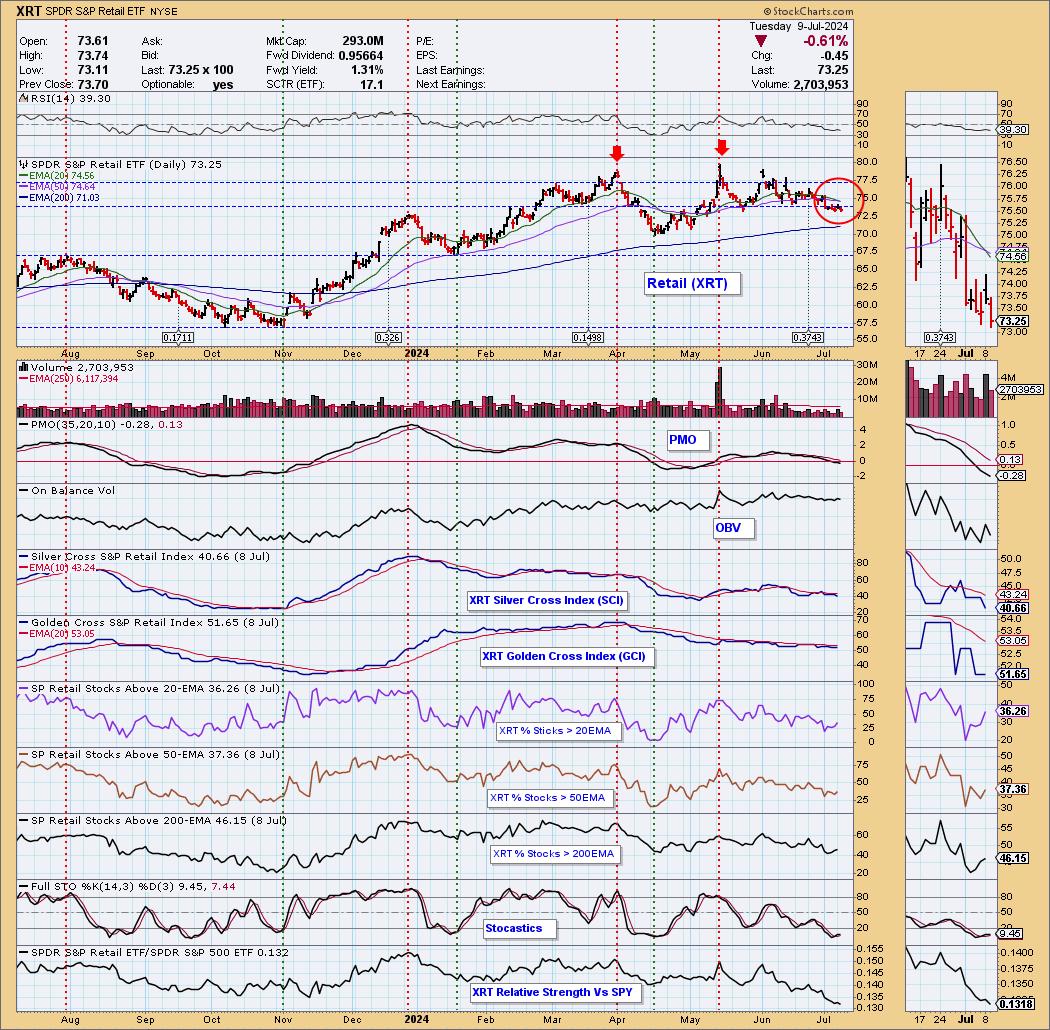The width and height of the screenshot is (1050, 1030).
Task: Click the '51.65' Golden Cross value tag
Action: coord(1012,674)
